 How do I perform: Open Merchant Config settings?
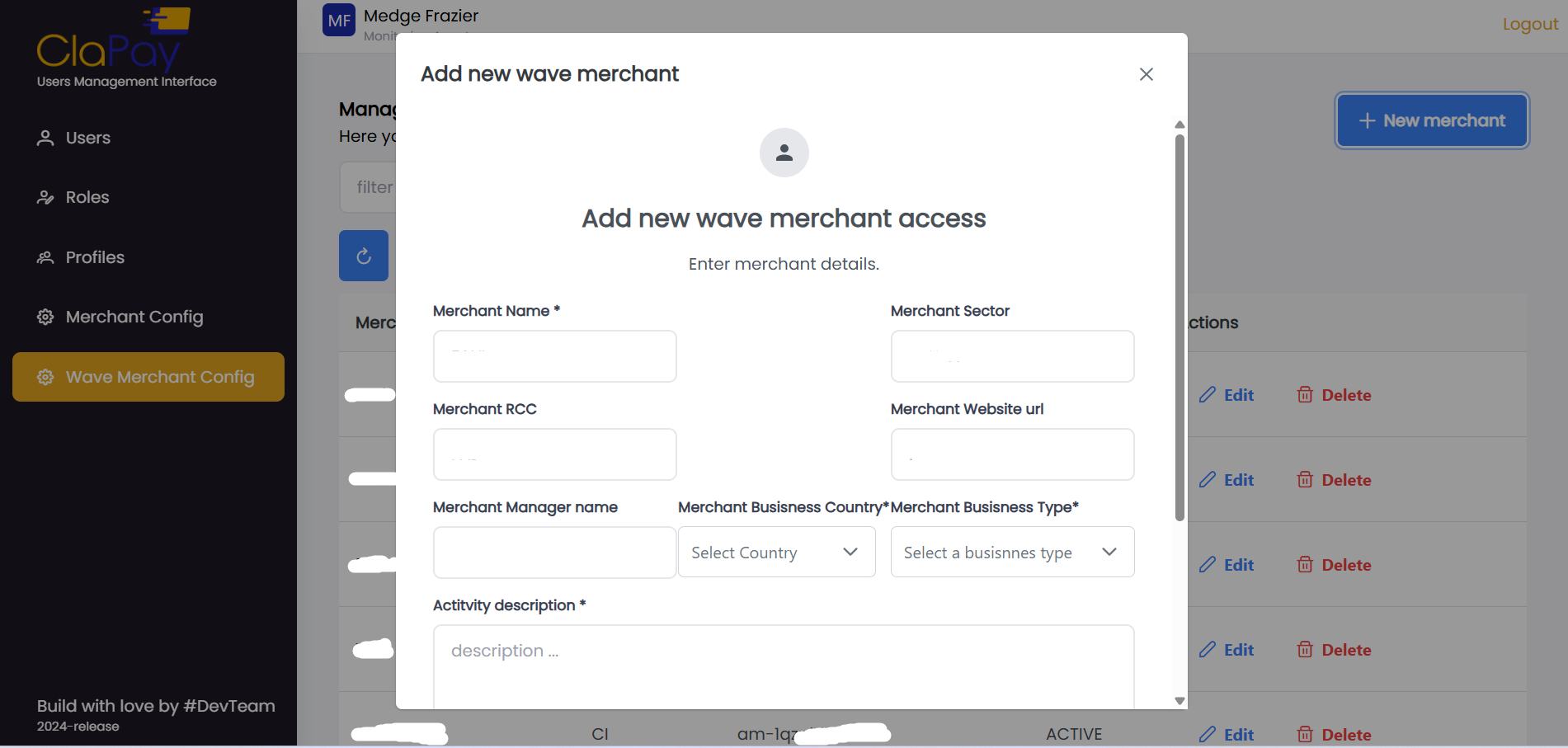[134, 317]
